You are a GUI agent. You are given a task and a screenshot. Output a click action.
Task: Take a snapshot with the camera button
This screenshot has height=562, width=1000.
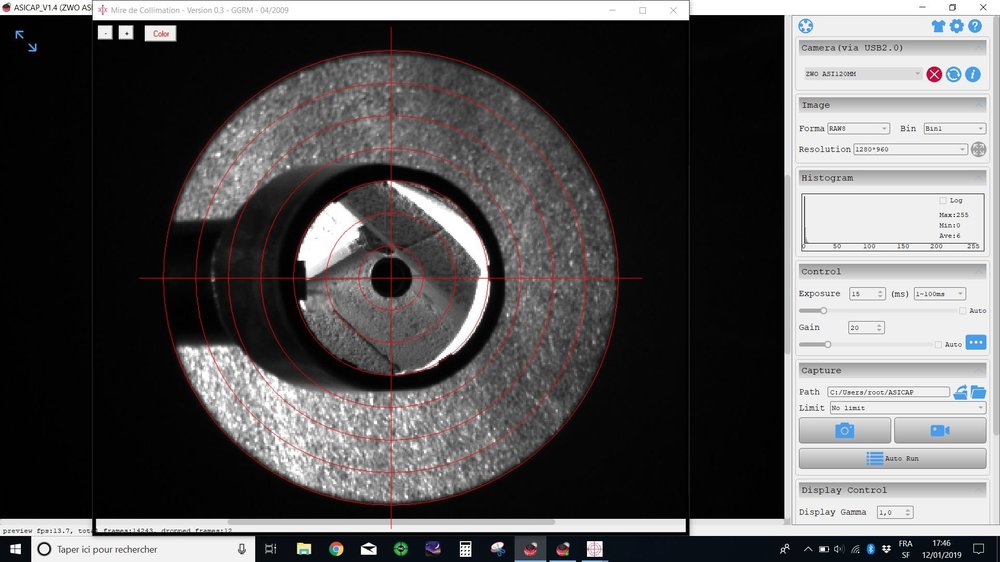pyautogui.click(x=844, y=431)
